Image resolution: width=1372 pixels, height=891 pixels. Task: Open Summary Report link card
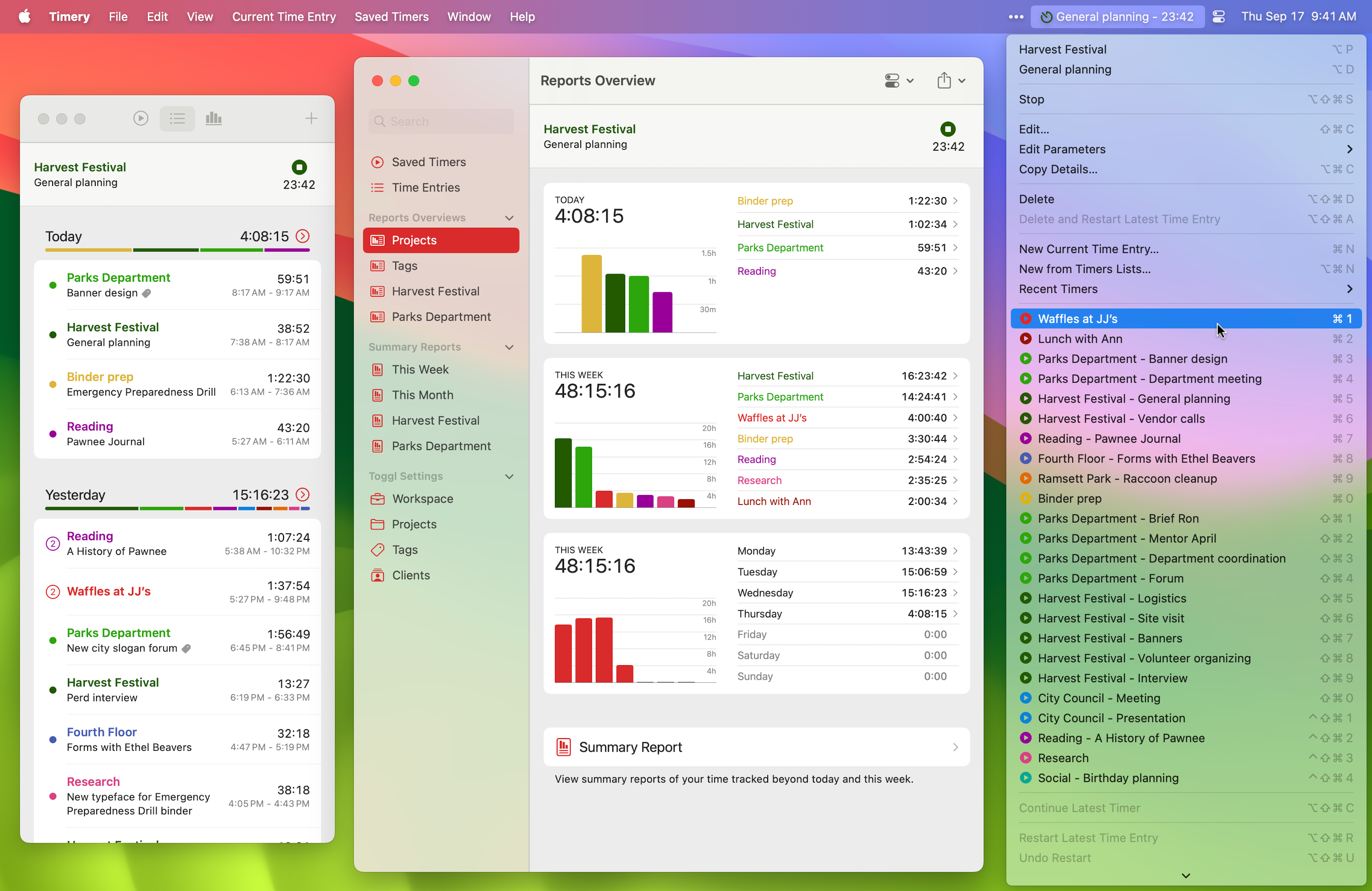[756, 747]
